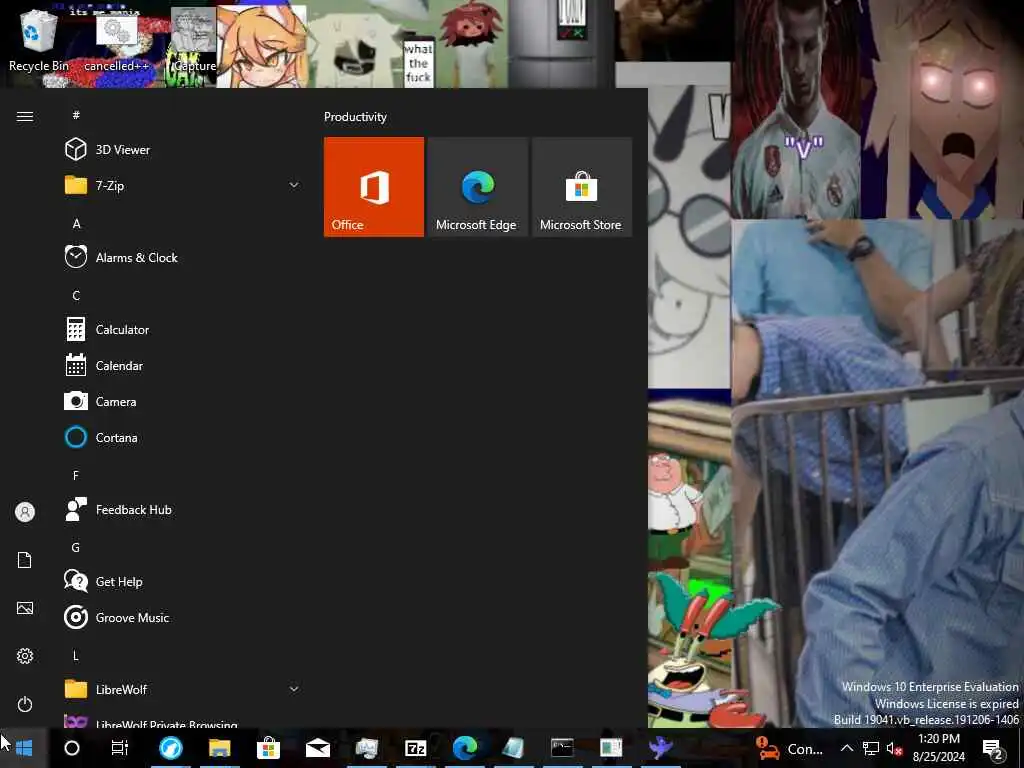Open Pictures from the Start sidebar
1024x768 pixels.
tap(25, 608)
